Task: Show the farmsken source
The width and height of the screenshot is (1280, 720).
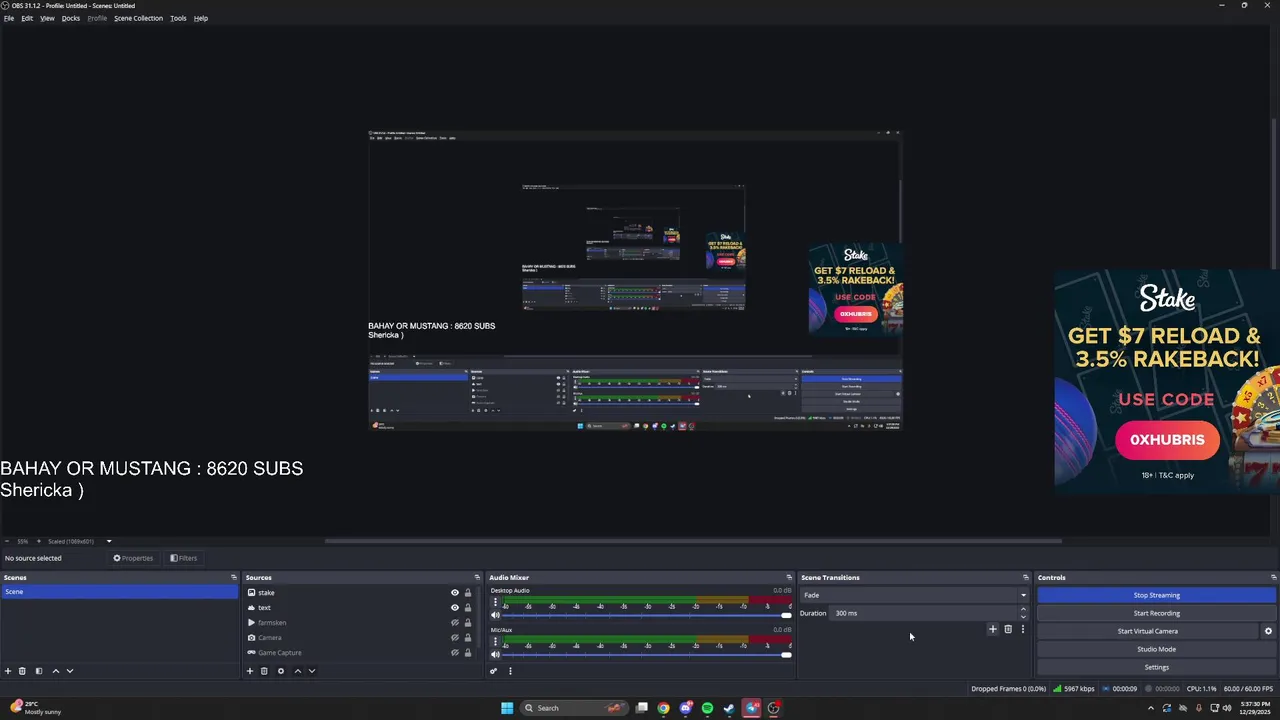Action: point(454,623)
